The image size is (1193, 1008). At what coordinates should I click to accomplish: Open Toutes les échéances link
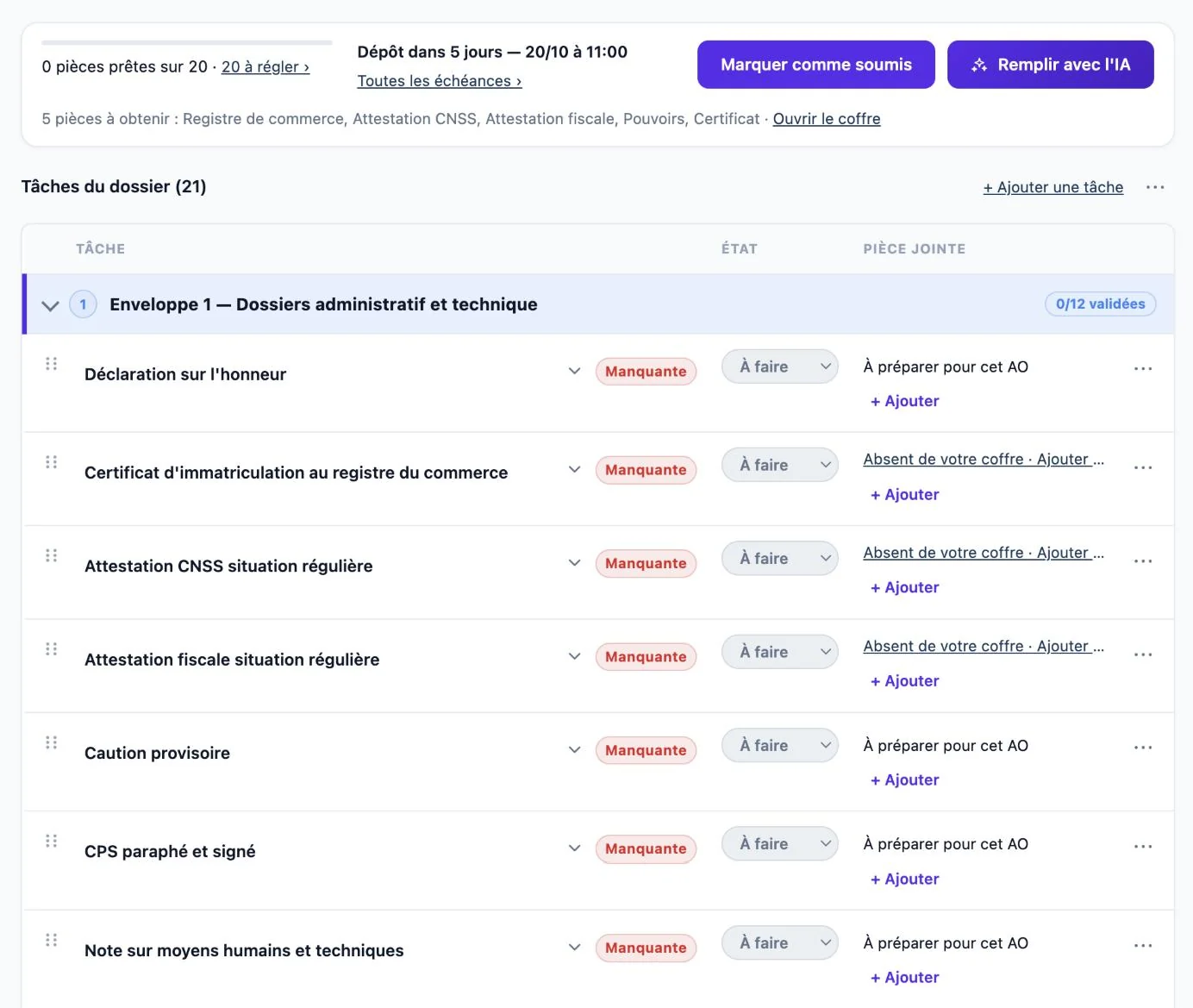tap(440, 81)
